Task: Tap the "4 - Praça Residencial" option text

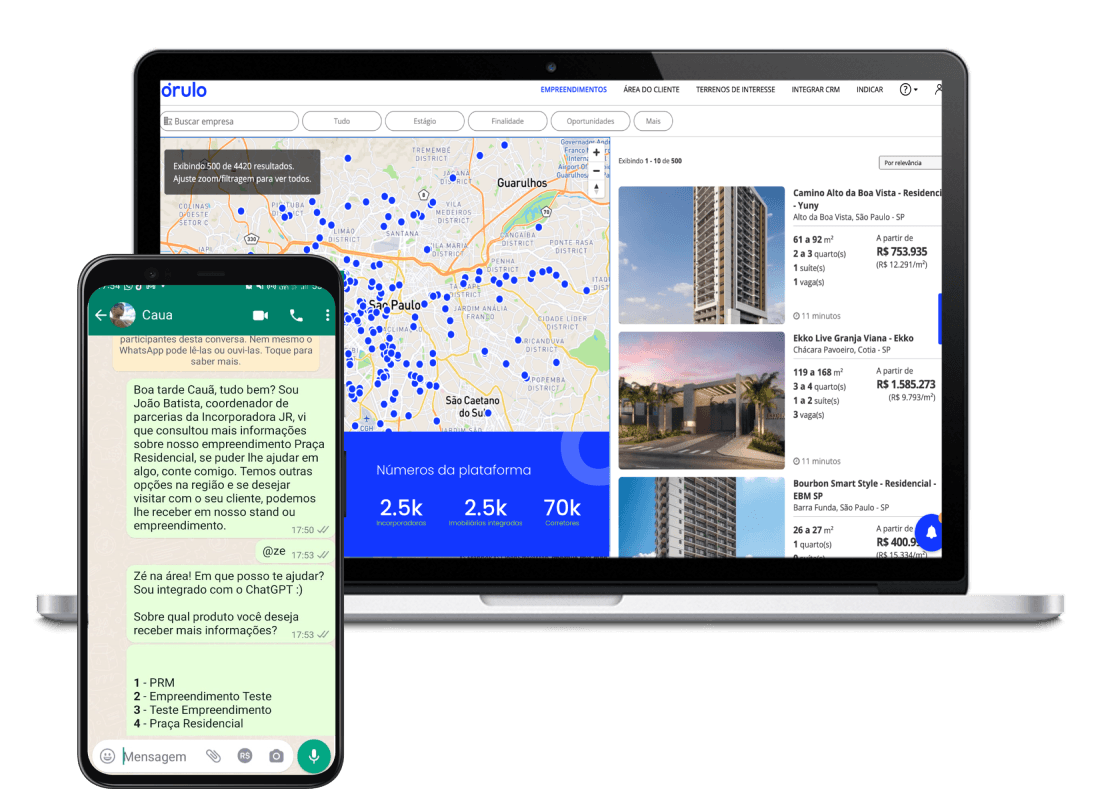Action: pos(188,724)
